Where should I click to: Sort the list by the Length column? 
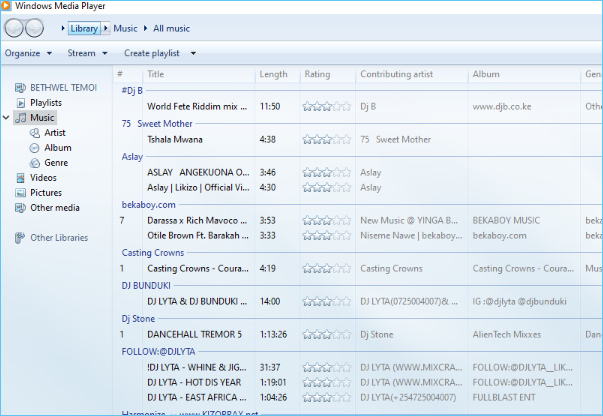pos(273,75)
